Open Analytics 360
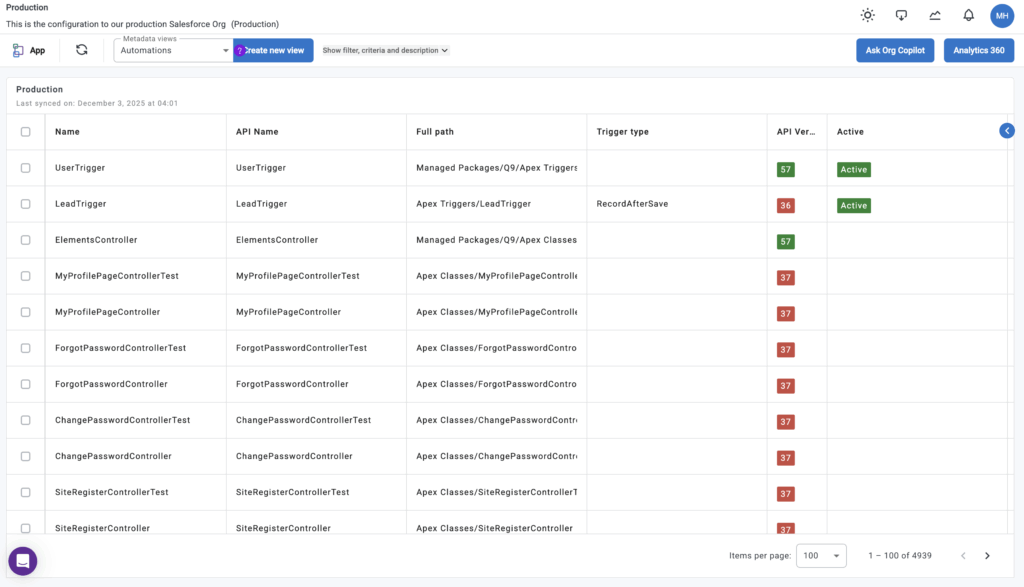The image size is (1024, 587). pyautogui.click(x=978, y=50)
